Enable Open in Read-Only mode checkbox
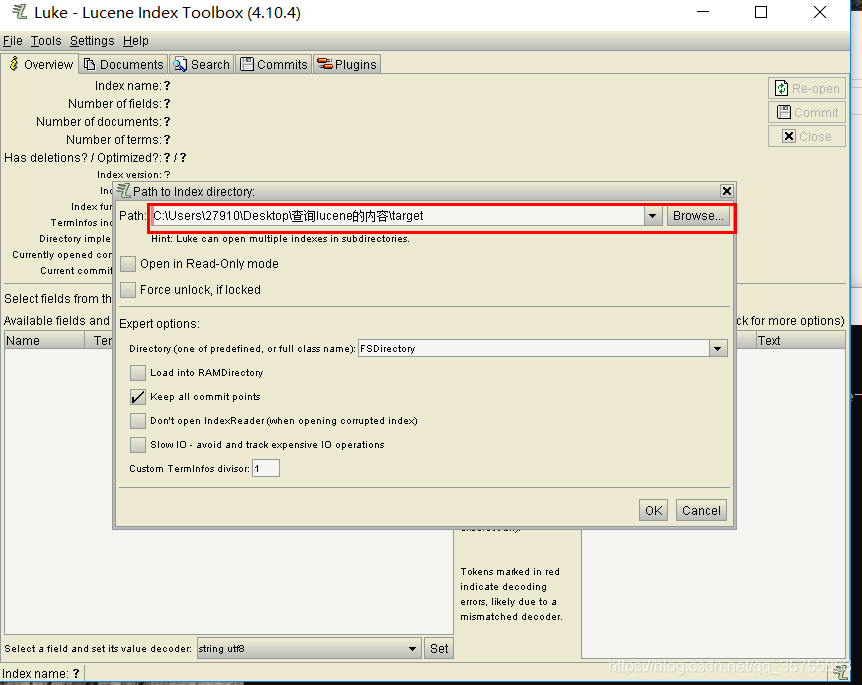Image resolution: width=862 pixels, height=685 pixels. [128, 264]
